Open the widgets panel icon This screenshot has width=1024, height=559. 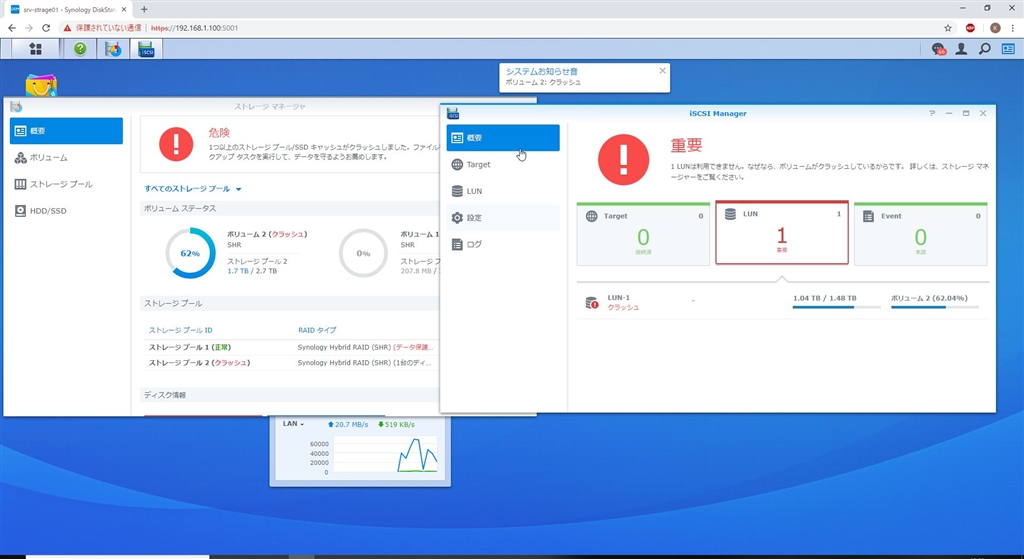[1008, 49]
